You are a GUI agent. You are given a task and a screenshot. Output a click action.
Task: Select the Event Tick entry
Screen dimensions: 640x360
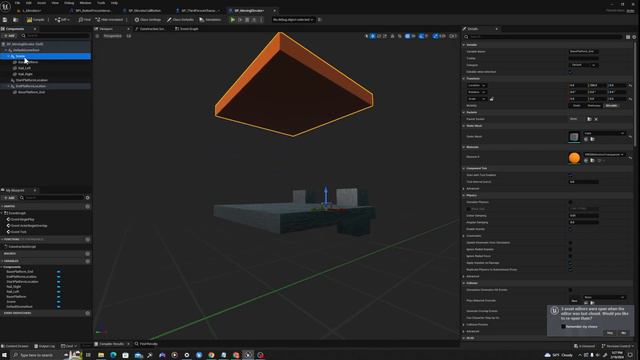[x=18, y=231]
